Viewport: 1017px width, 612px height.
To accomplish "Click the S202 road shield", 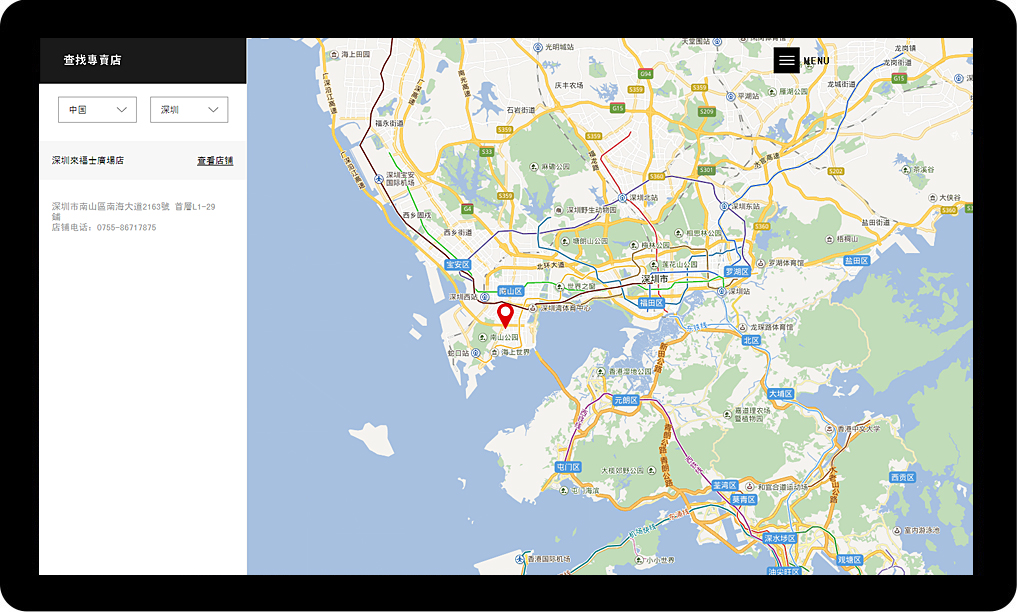I will pos(836,171).
